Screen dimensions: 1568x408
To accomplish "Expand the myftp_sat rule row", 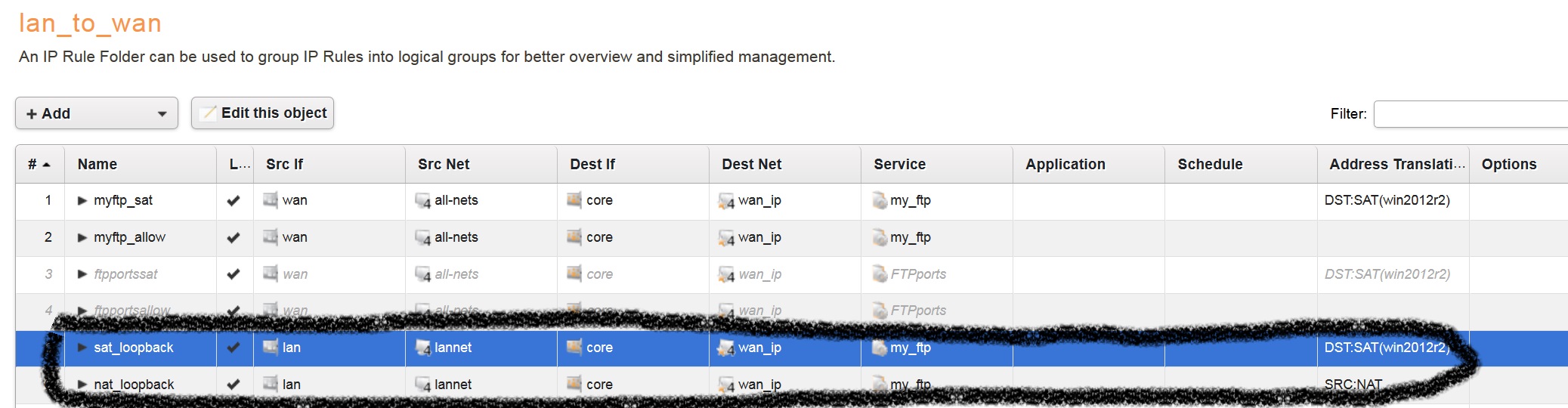I will (82, 200).
